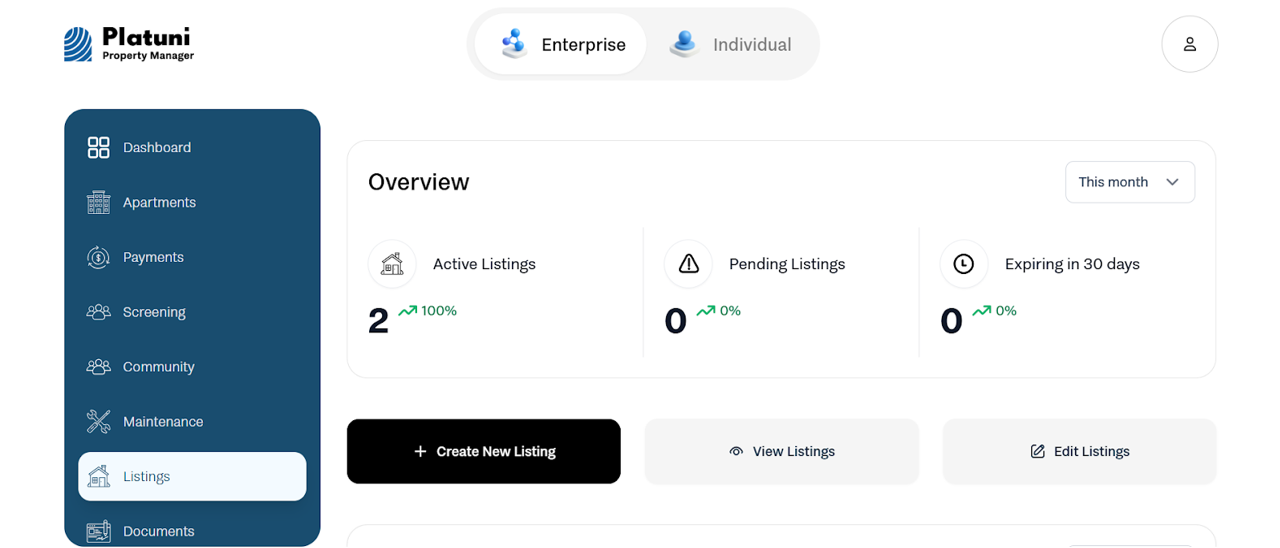Click the Active Listings label
Screen dimensions: 1280x548
pyautogui.click(x=484, y=264)
